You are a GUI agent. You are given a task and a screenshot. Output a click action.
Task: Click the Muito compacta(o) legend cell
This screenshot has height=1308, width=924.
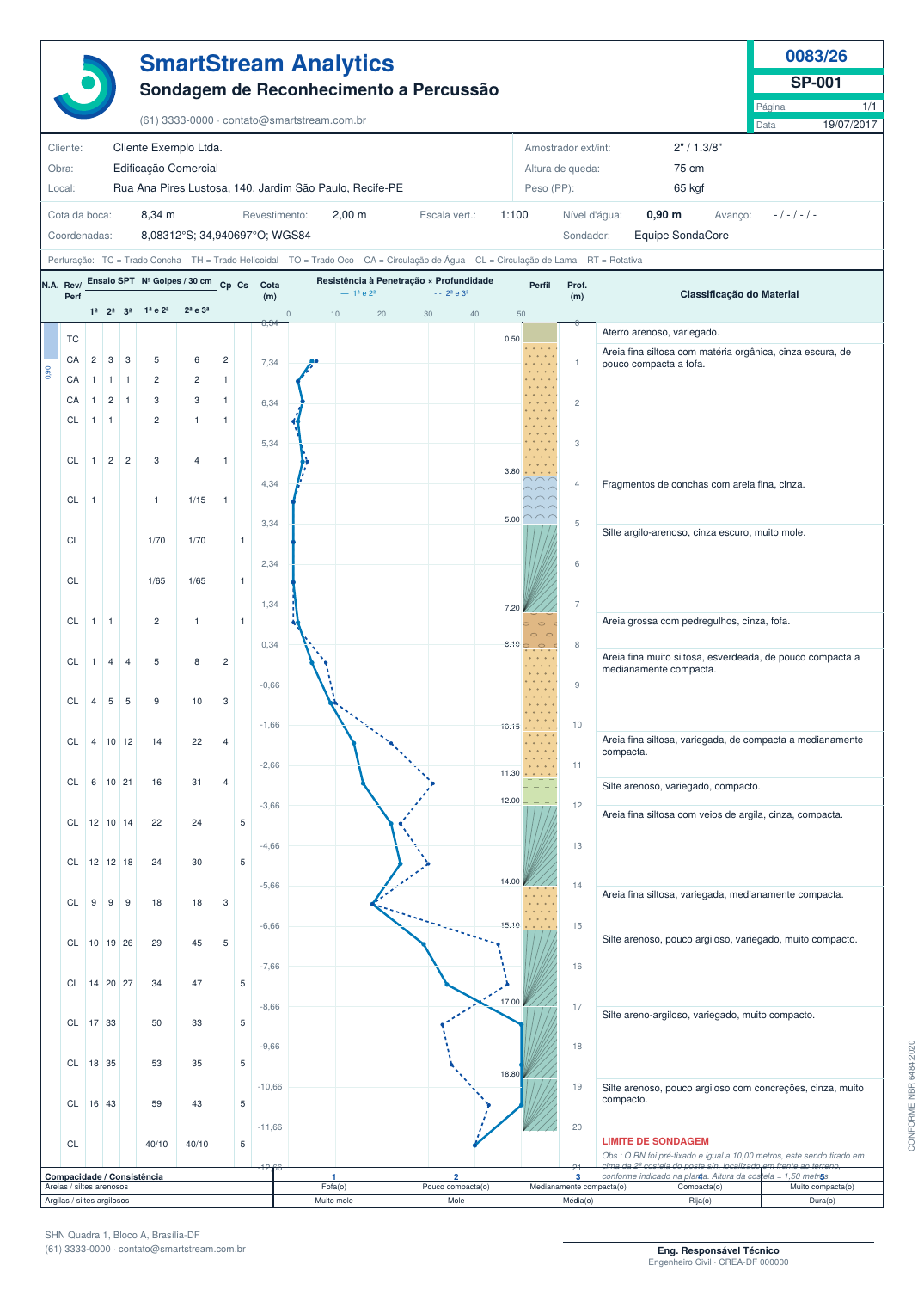coord(822,1187)
